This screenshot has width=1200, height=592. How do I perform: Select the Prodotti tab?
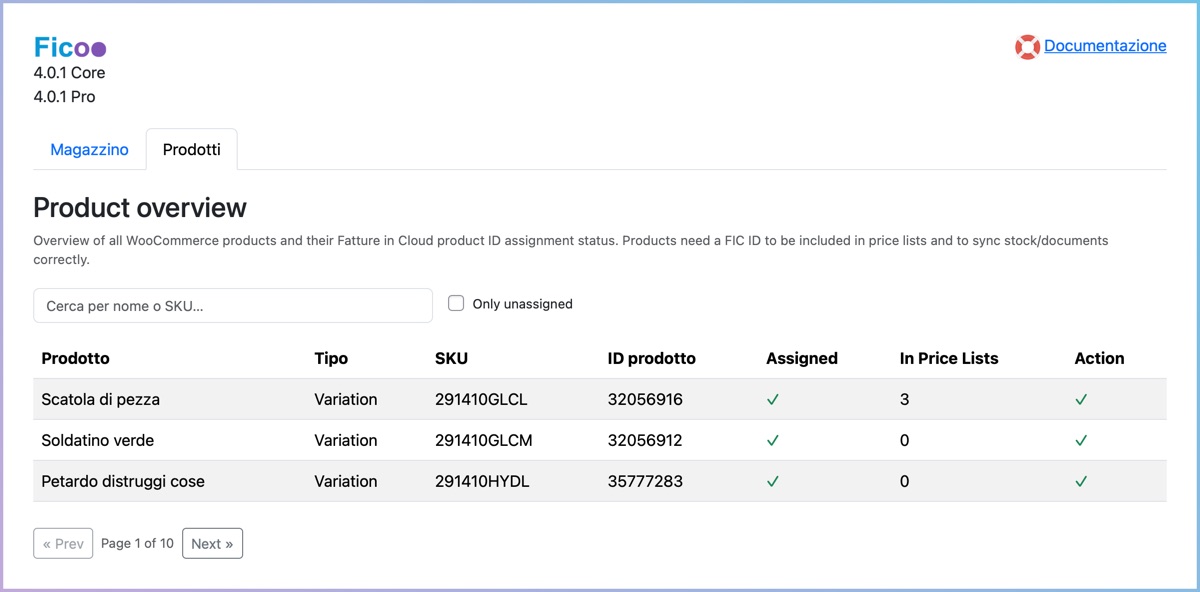[191, 150]
